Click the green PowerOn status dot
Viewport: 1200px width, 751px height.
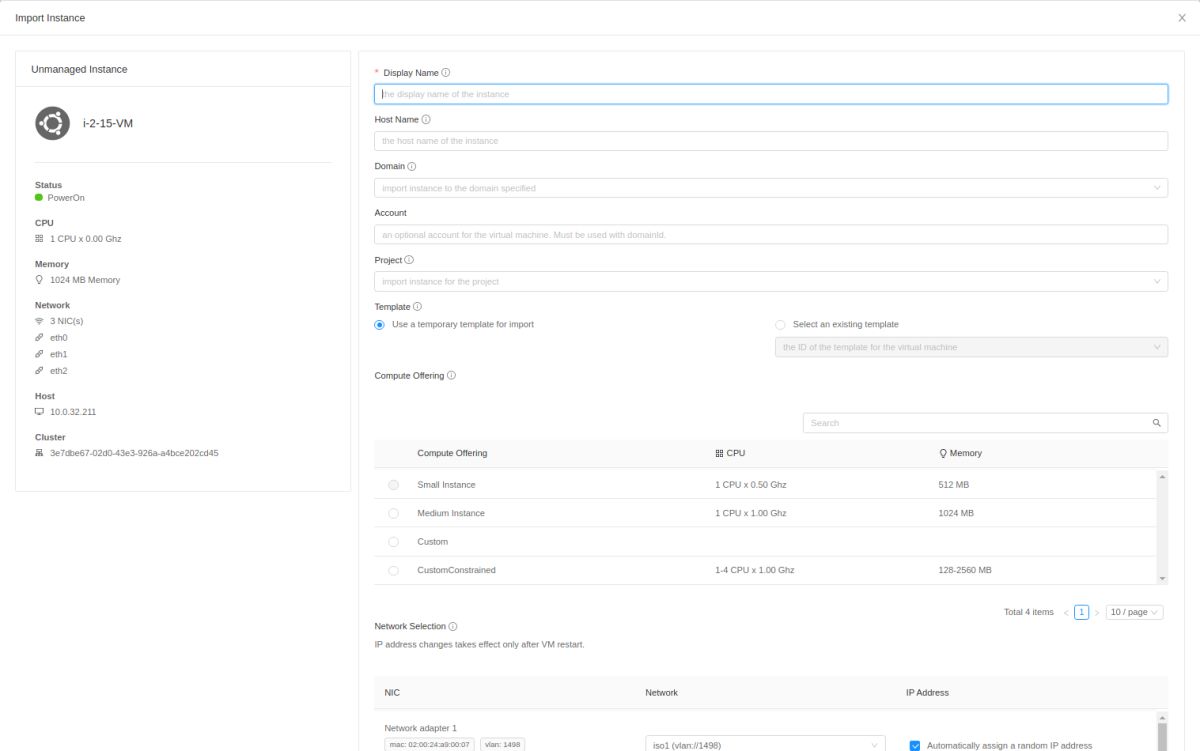pyautogui.click(x=39, y=198)
